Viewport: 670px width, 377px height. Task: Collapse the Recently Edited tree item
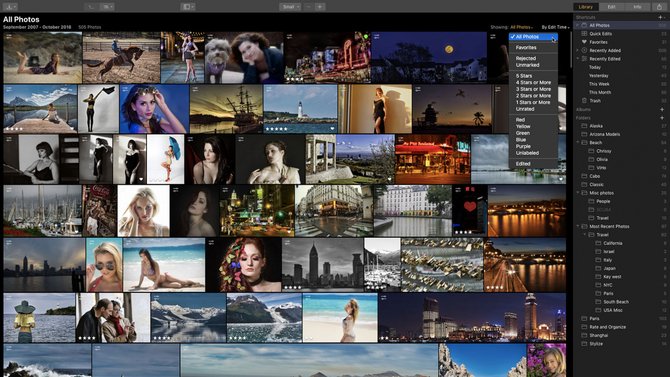pyautogui.click(x=578, y=59)
